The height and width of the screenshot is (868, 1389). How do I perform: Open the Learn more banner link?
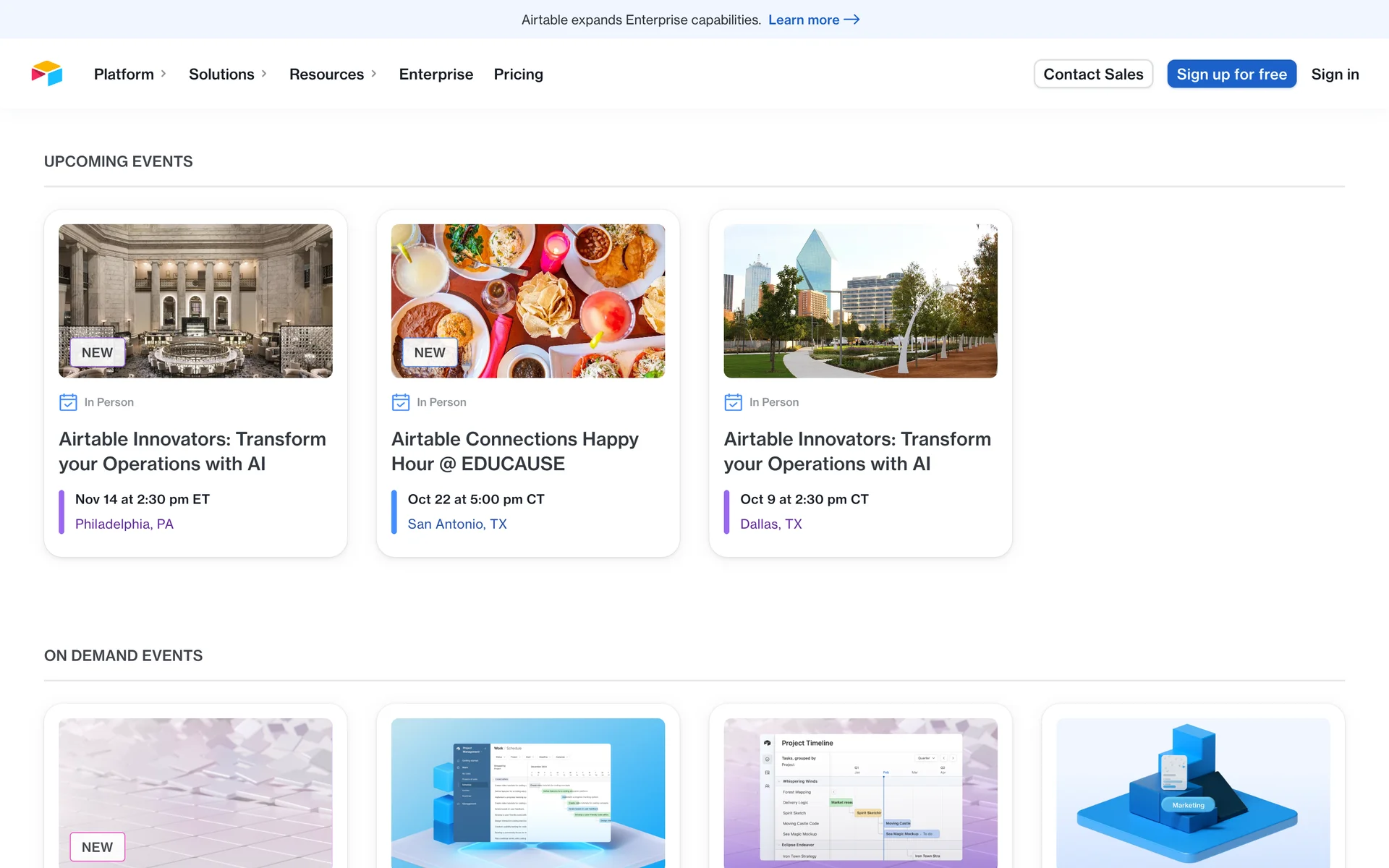(803, 20)
